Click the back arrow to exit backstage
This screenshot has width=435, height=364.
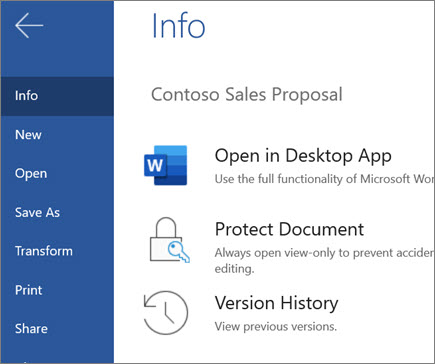click(x=29, y=25)
